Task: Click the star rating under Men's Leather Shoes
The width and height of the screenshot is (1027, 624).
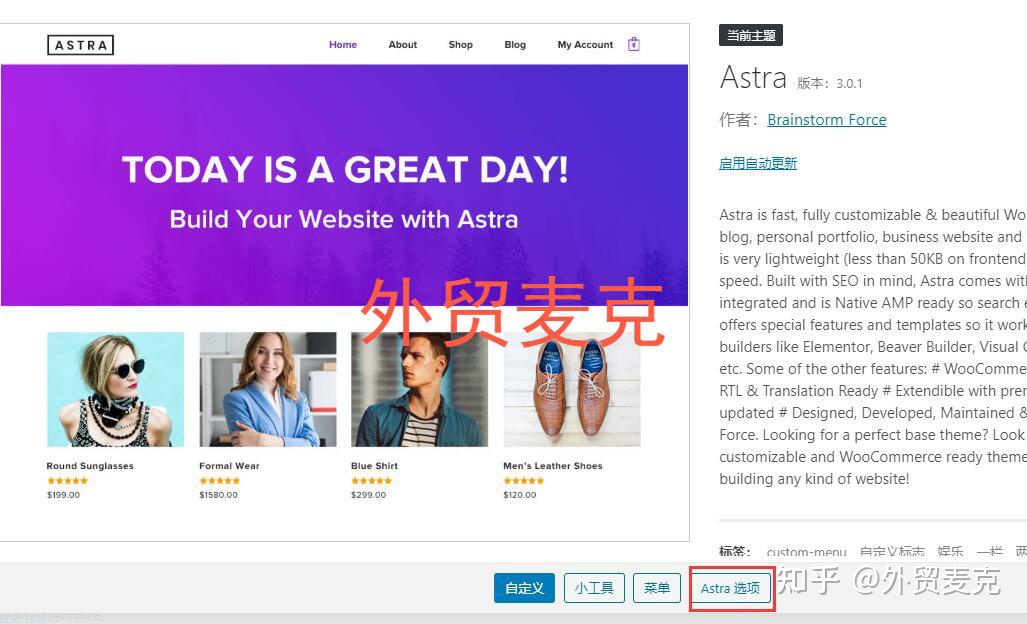Action: coord(523,481)
